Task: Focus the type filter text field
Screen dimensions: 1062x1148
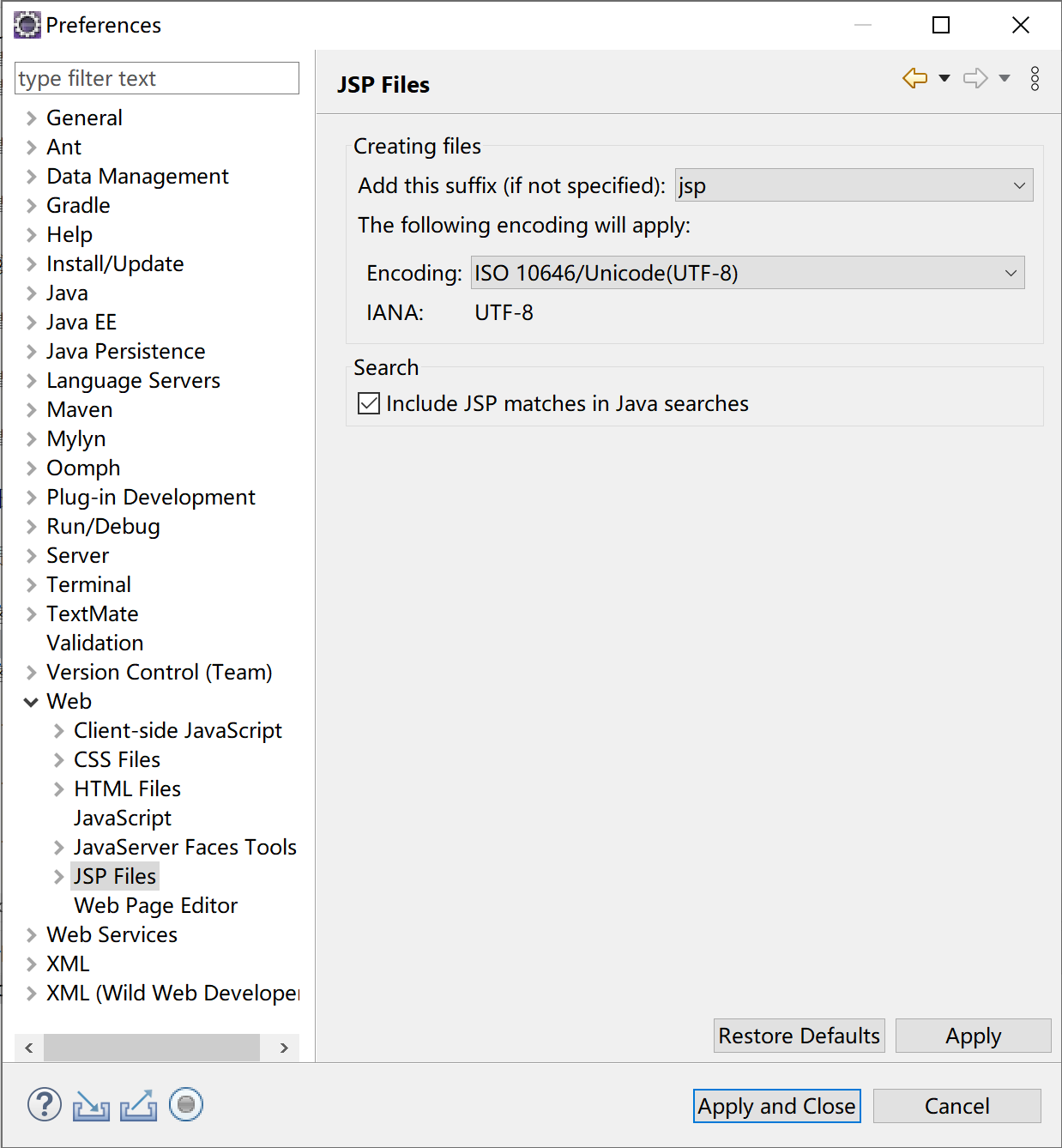Action: (x=157, y=78)
